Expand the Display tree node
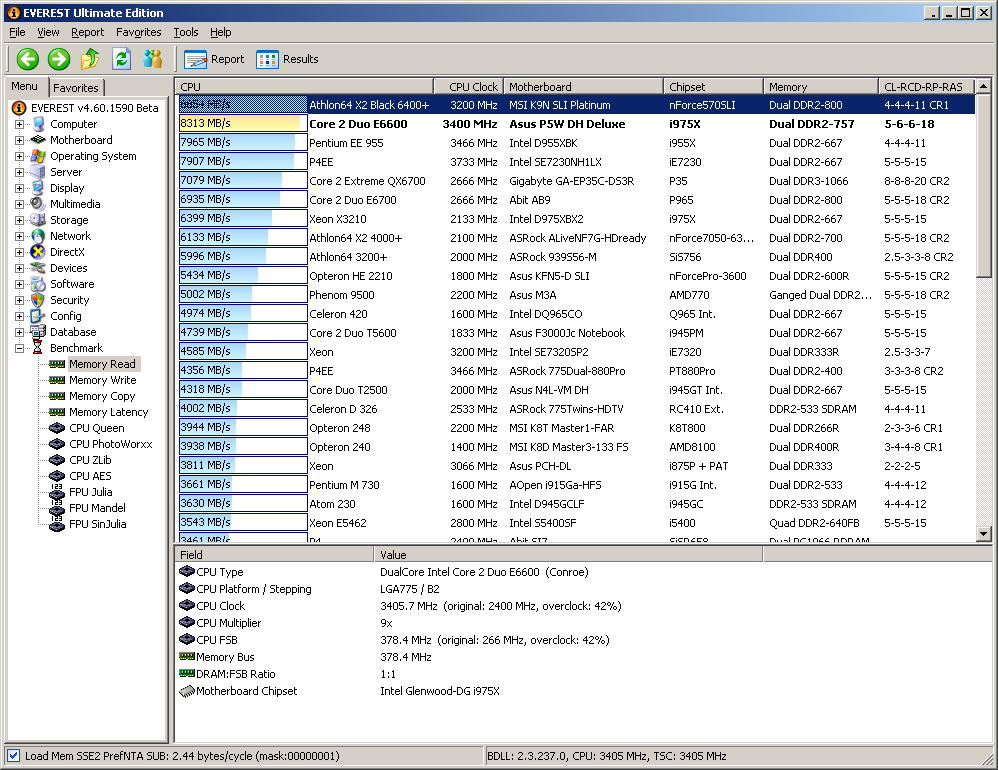Image resolution: width=998 pixels, height=770 pixels. 19,188
